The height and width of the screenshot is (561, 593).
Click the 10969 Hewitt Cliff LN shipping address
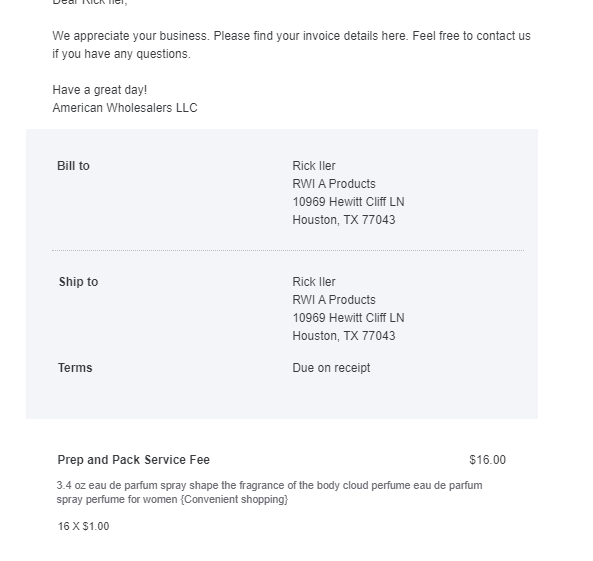point(348,318)
